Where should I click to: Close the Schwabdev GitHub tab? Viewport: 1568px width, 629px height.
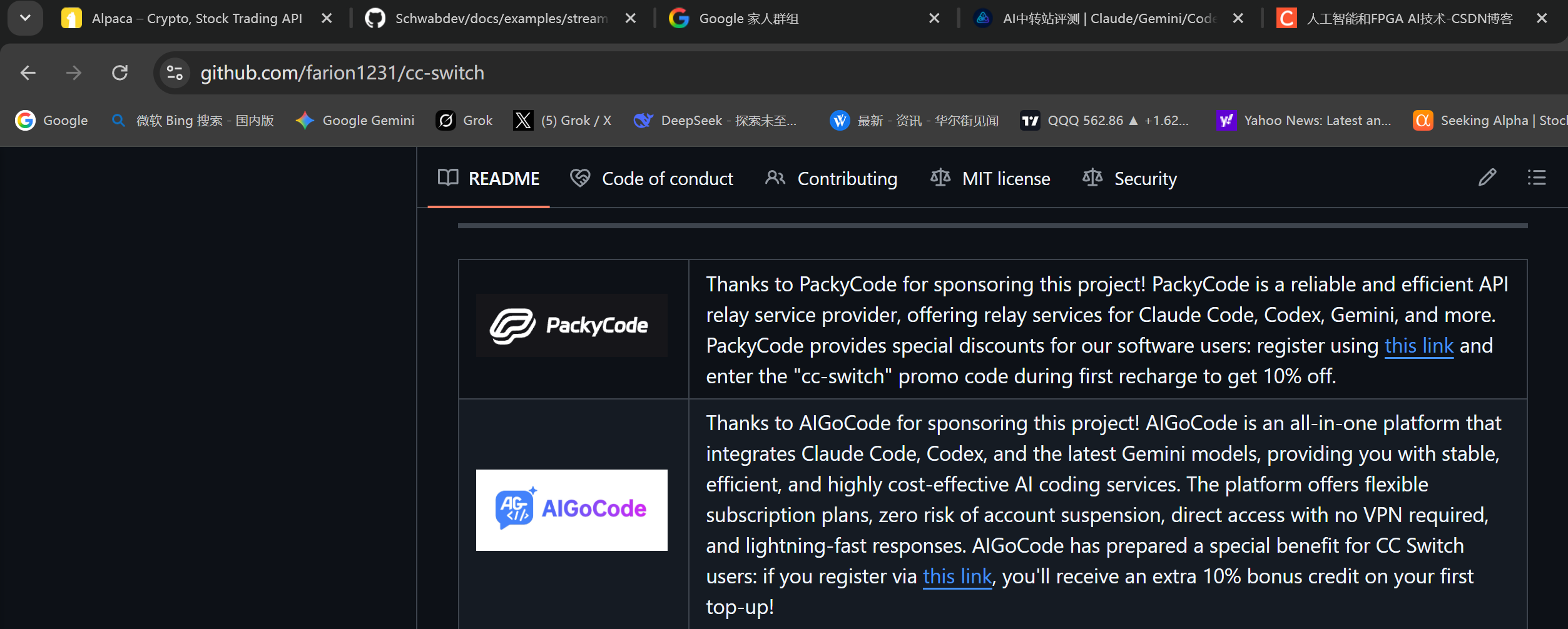tap(631, 19)
